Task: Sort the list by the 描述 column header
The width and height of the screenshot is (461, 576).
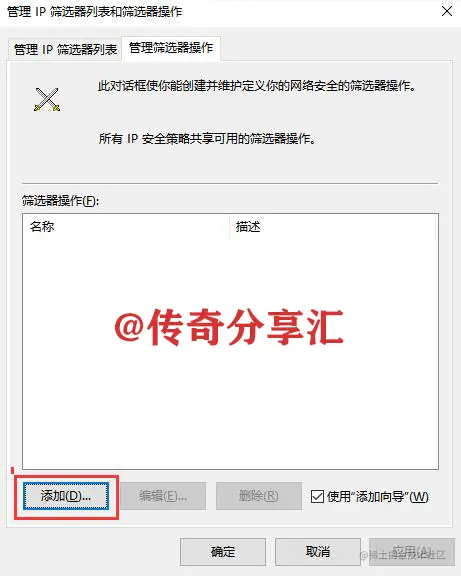Action: (332, 227)
